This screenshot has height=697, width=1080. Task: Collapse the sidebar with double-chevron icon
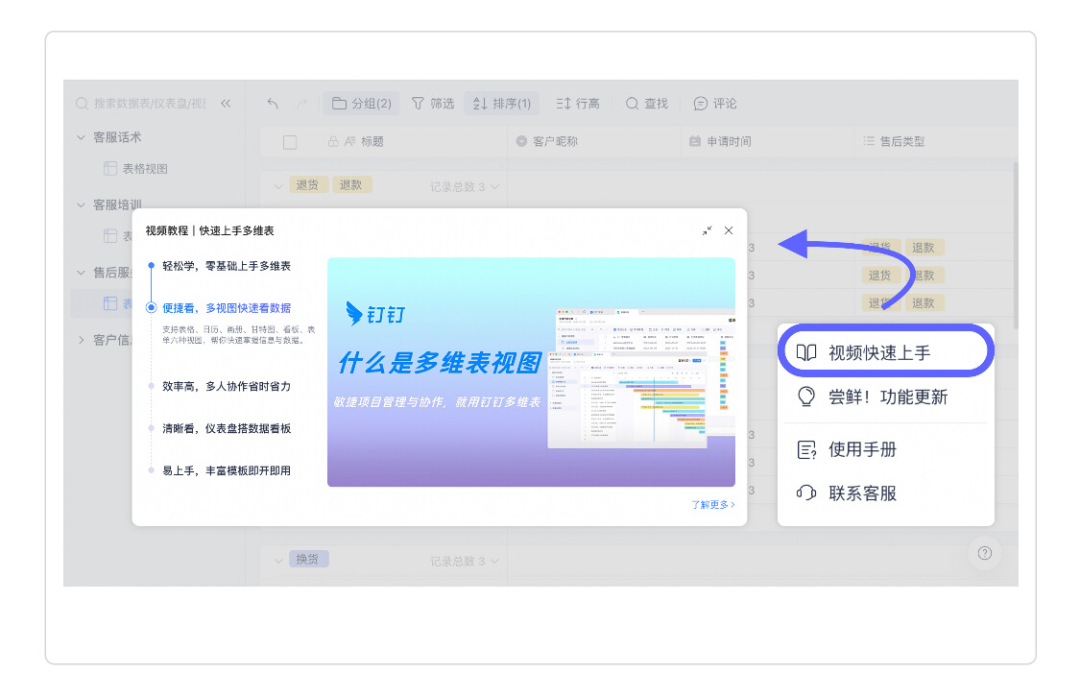click(226, 103)
